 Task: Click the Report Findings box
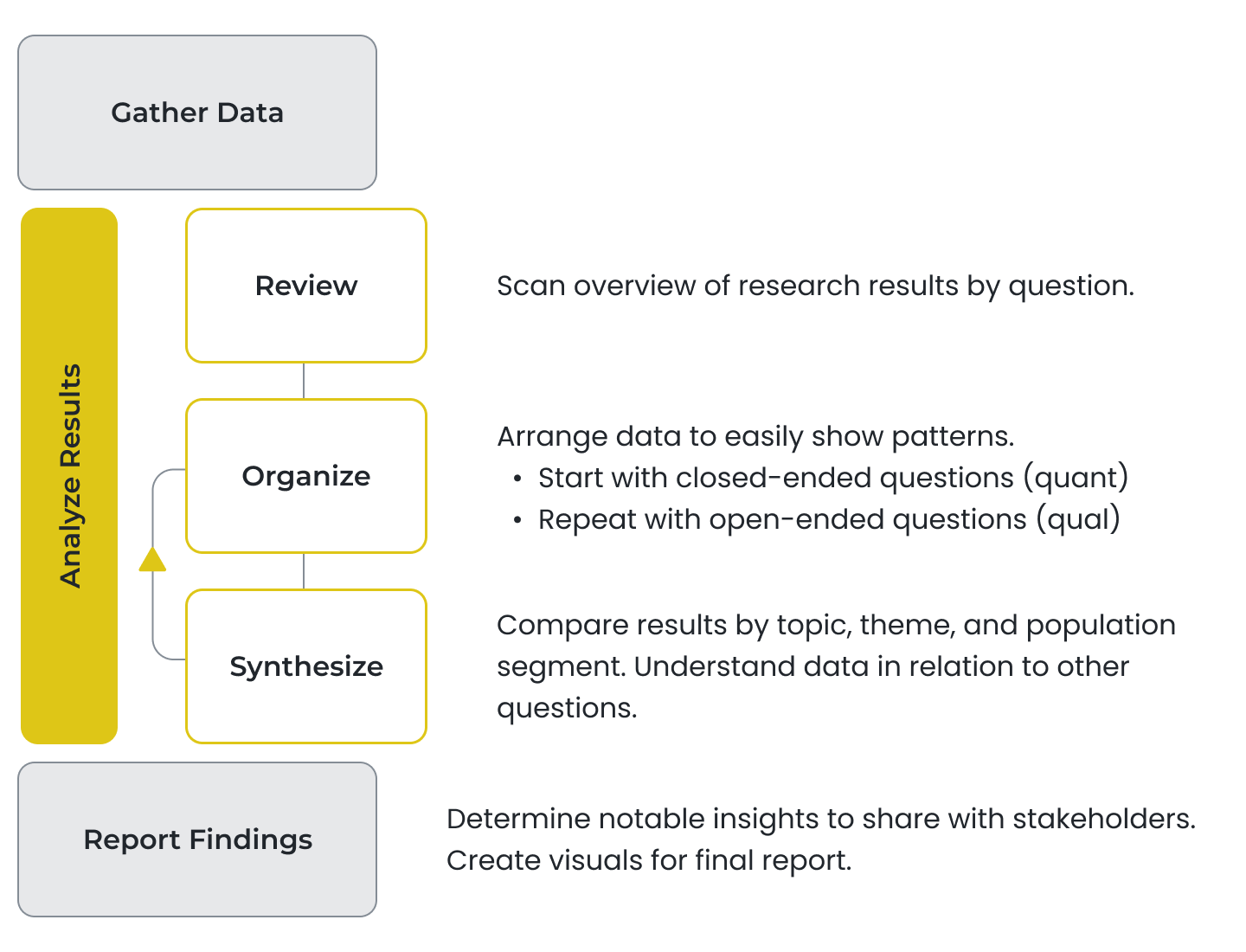click(197, 839)
